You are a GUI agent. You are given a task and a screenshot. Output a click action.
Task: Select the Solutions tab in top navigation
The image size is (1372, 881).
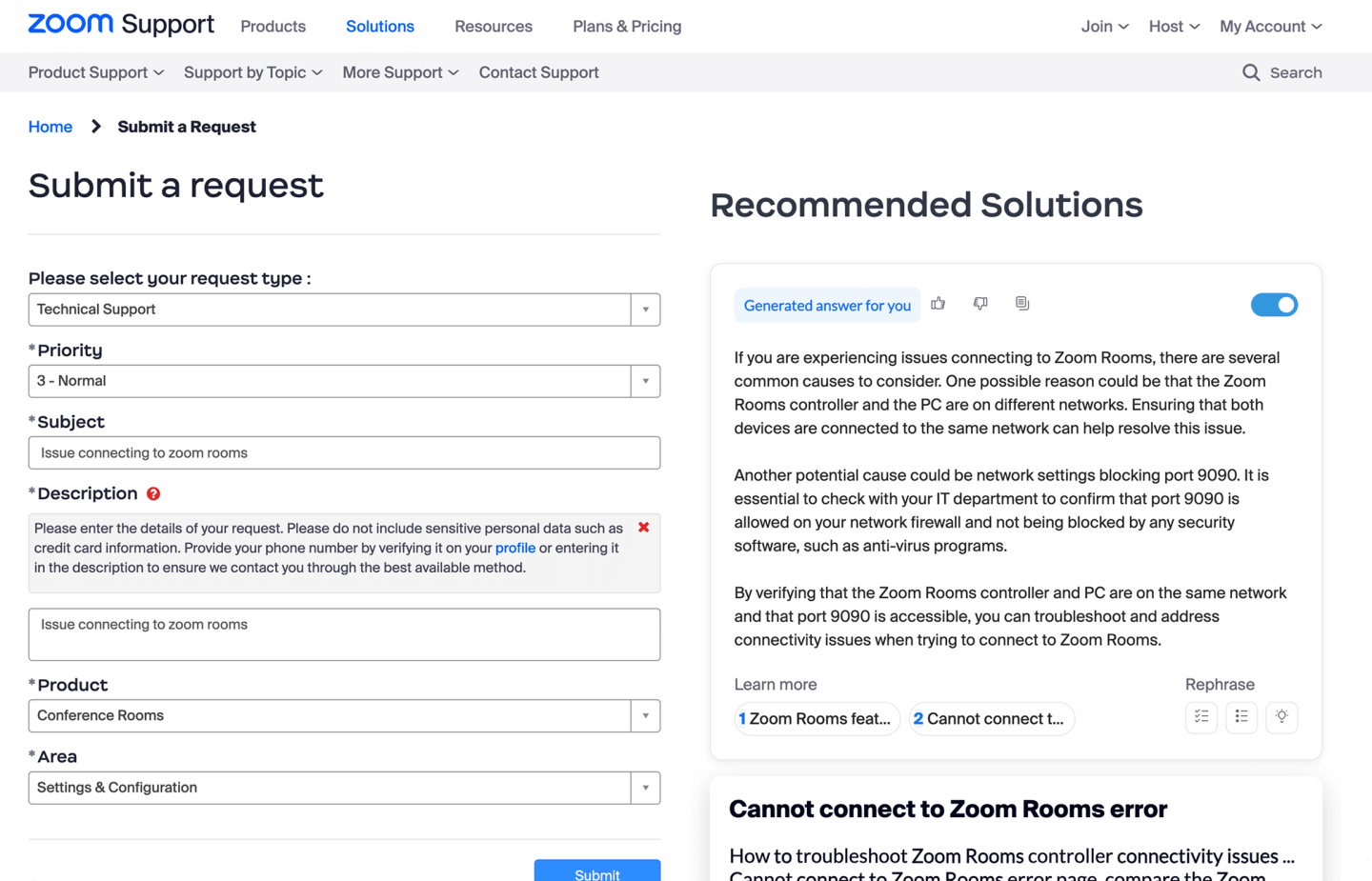point(379,27)
